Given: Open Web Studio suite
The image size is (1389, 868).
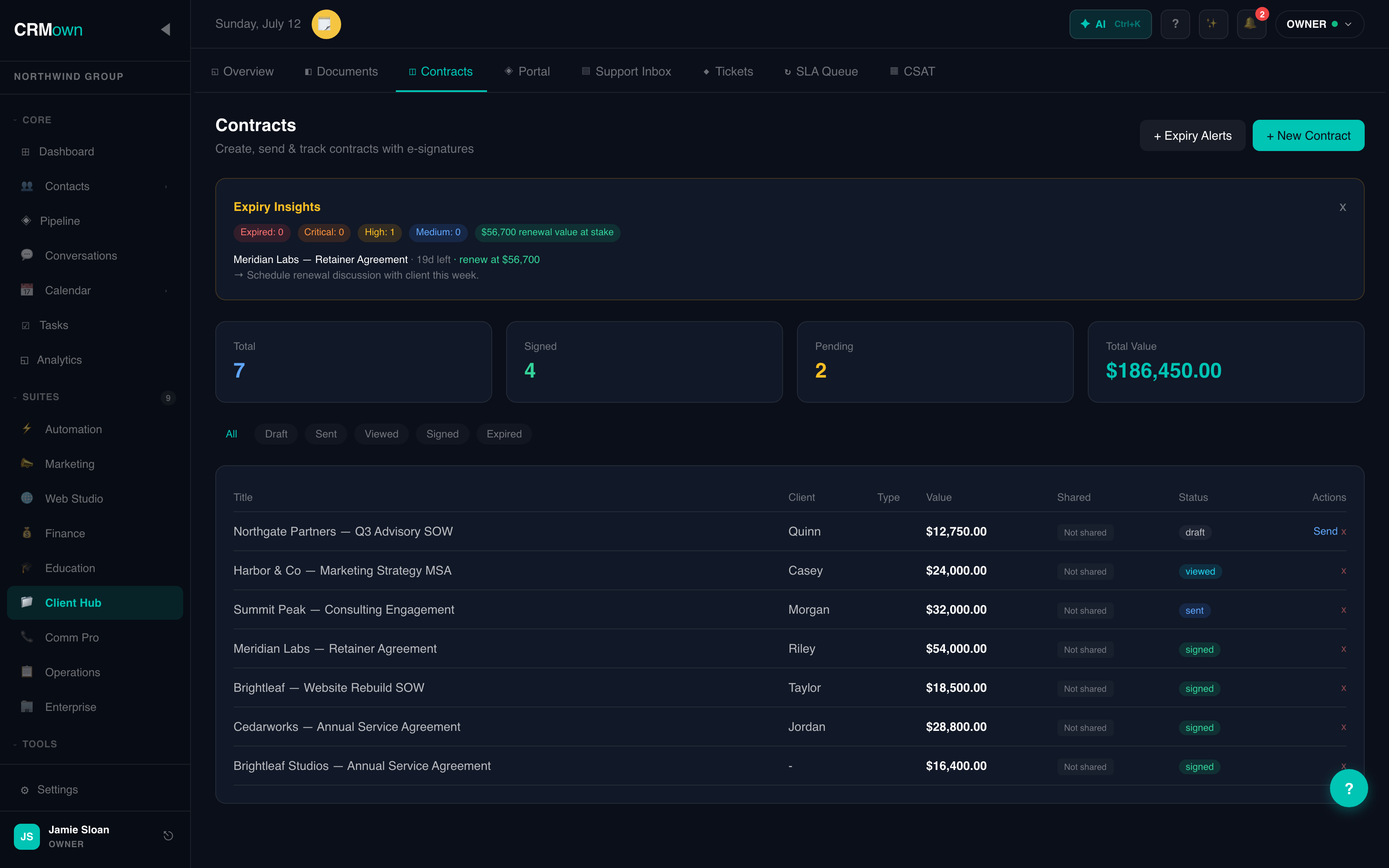Looking at the screenshot, I should click(95, 498).
